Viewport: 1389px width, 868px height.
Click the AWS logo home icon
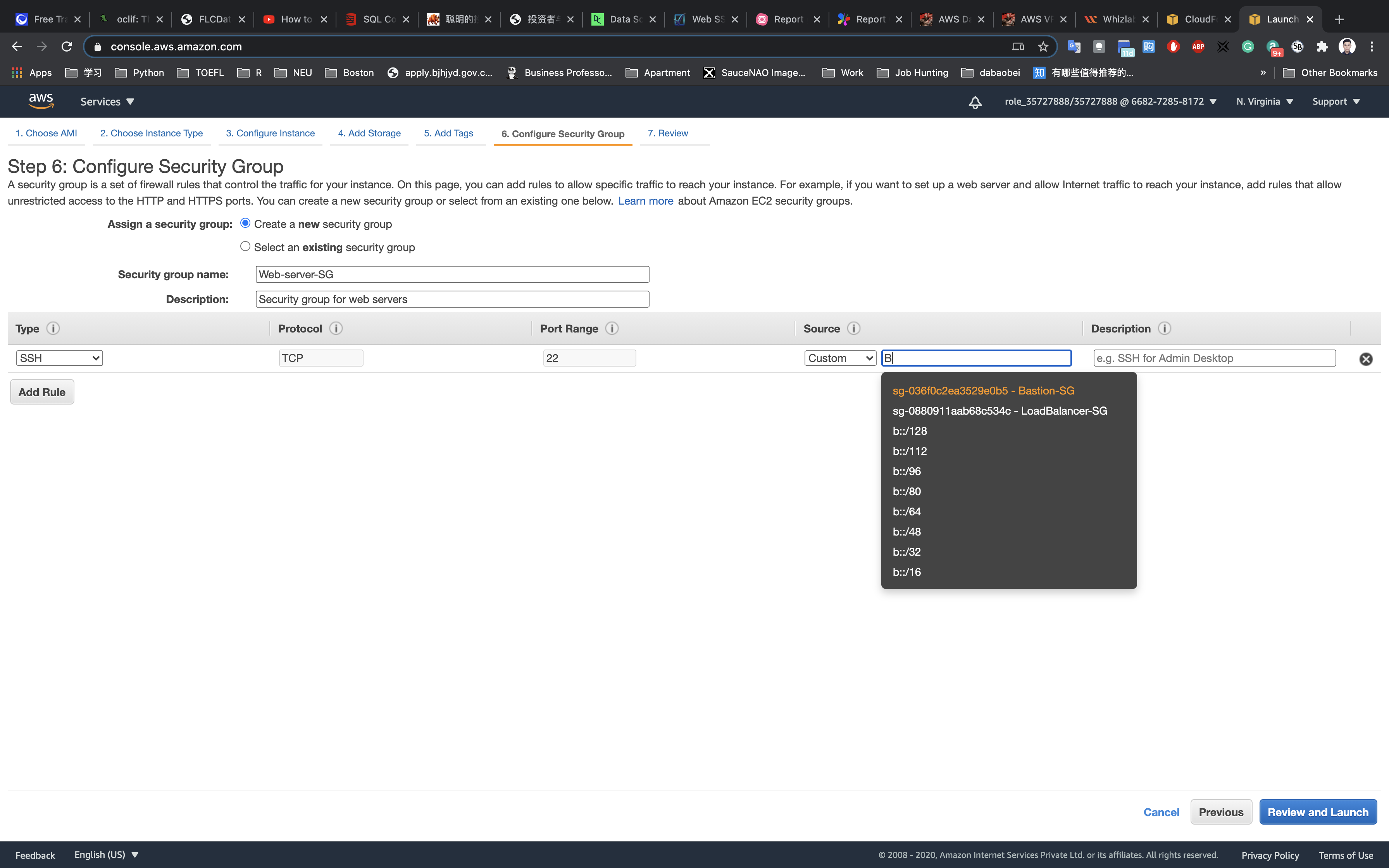41,101
